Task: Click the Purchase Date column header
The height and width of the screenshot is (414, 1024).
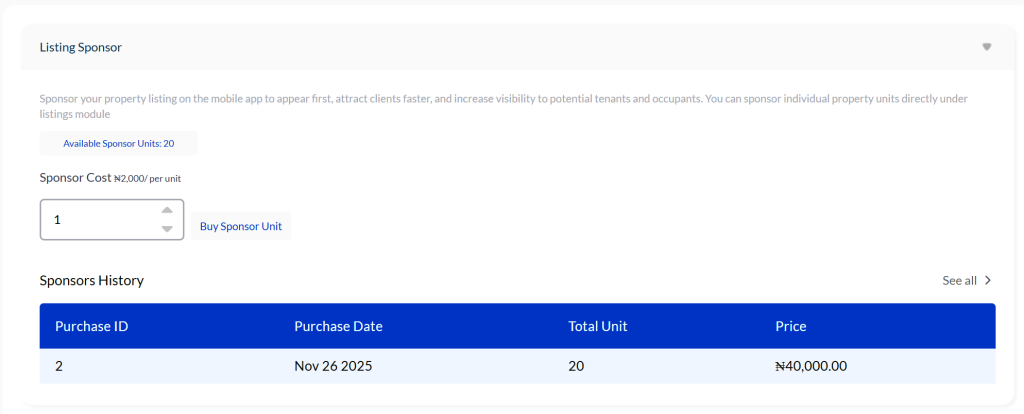Action: pyautogui.click(x=338, y=326)
